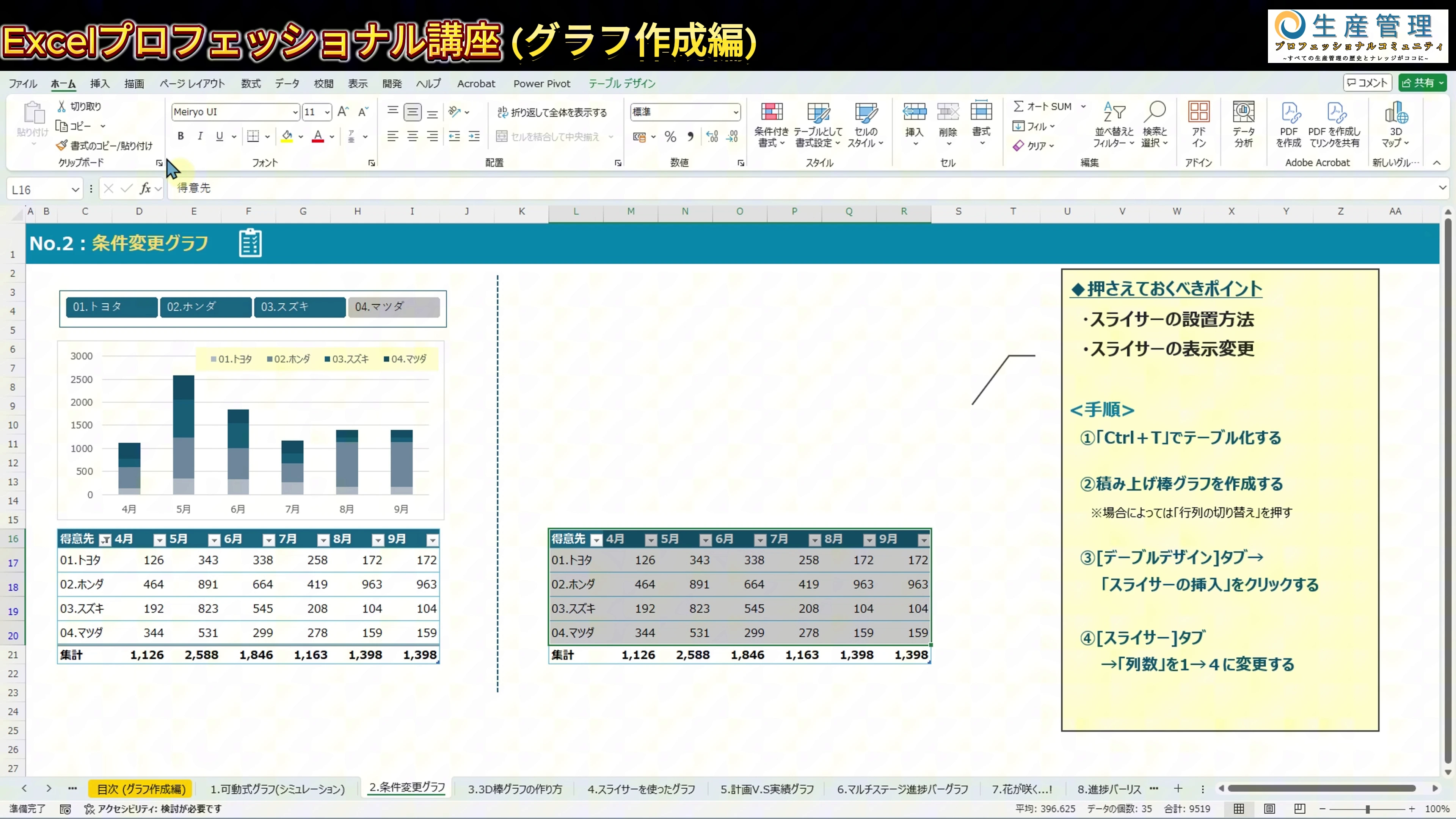Open the font size dropdown

click(327, 112)
